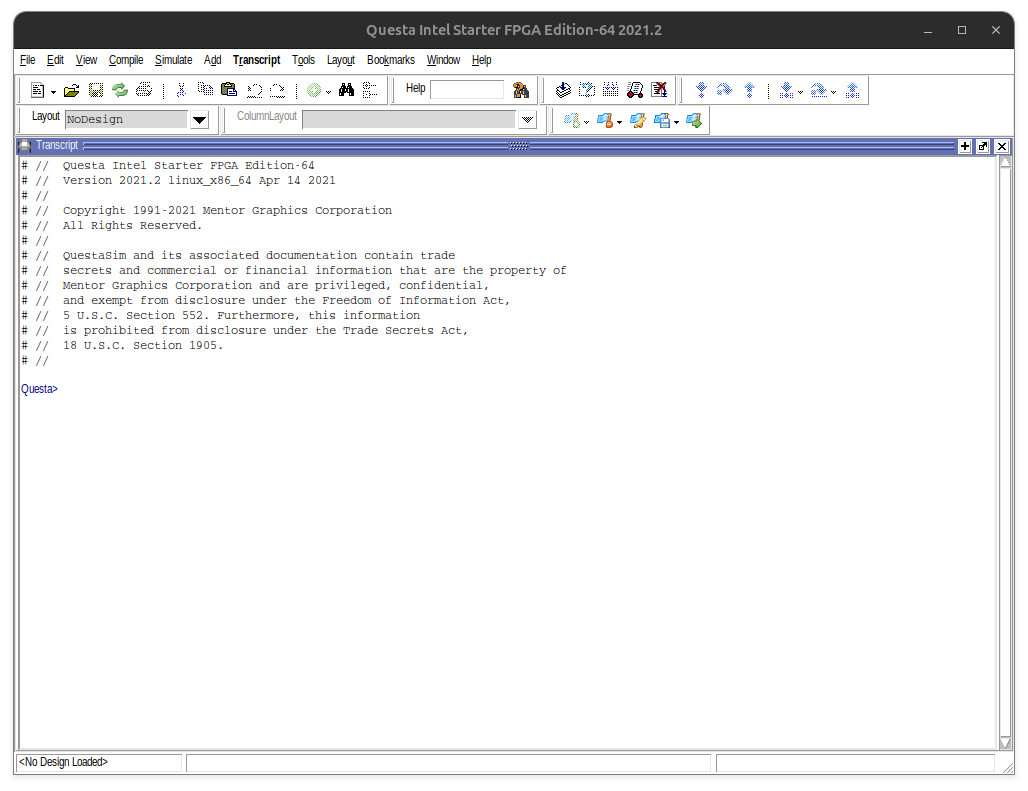Screen dimensions: 1028x791
Task: Undock the Transcript pane
Action: (x=983, y=146)
